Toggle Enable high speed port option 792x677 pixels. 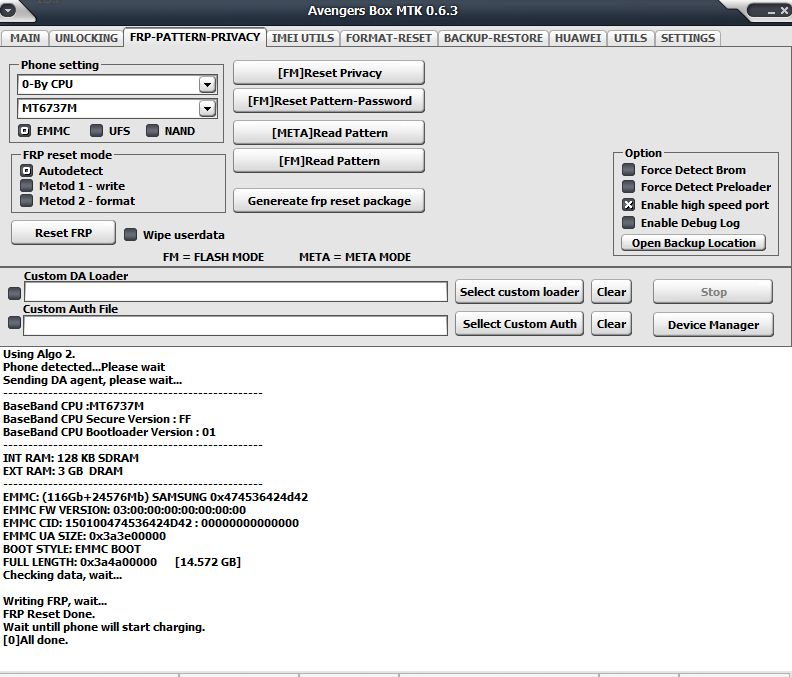click(628, 205)
